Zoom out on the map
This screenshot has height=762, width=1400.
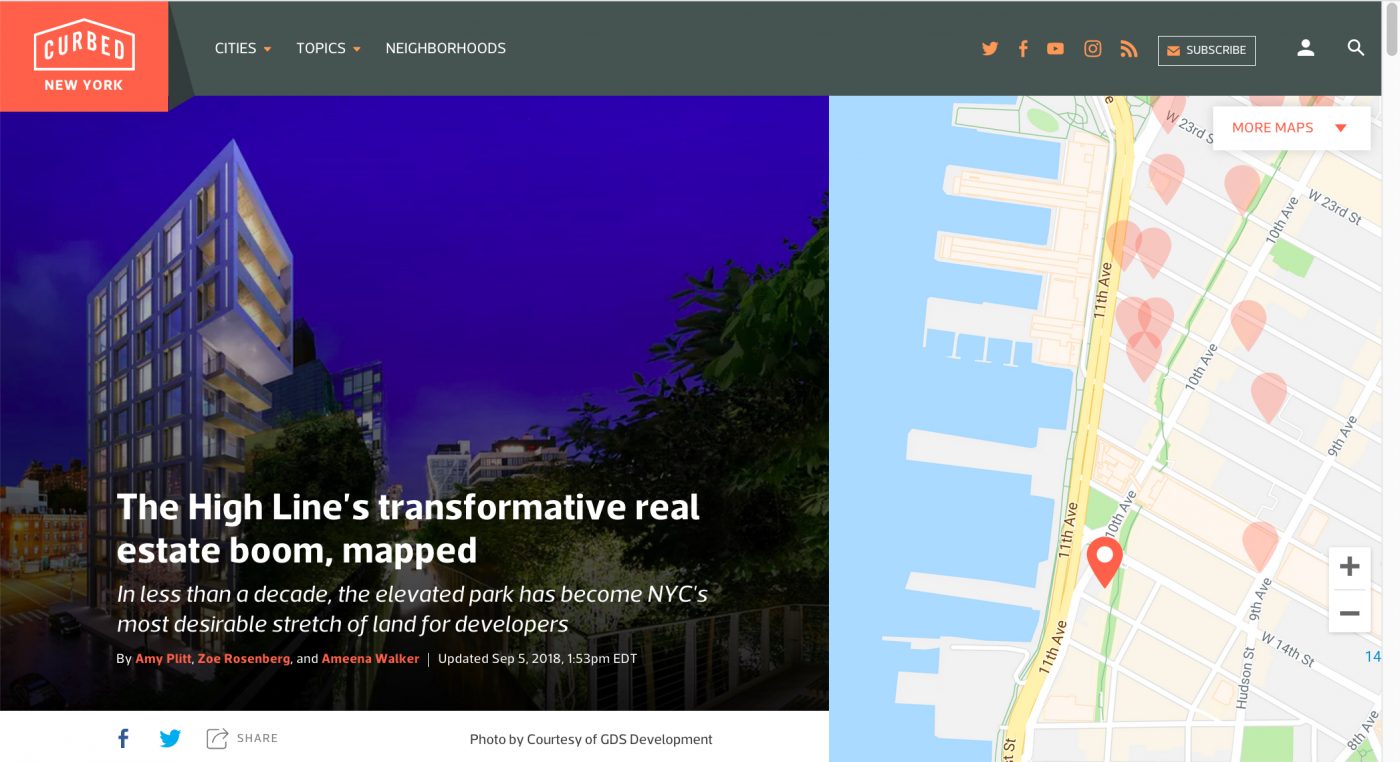pos(1349,612)
